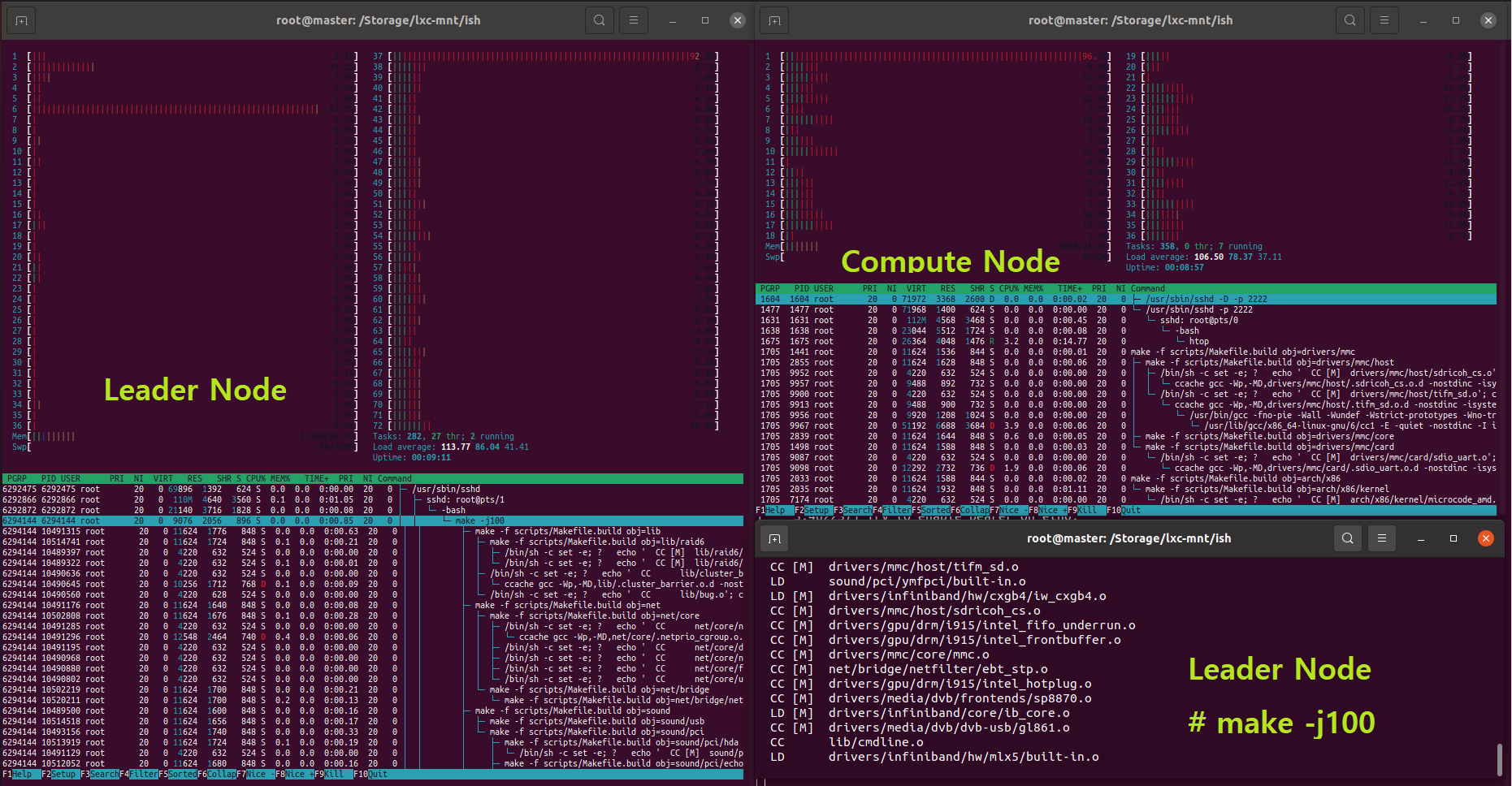Select 'scripts/Makefile.build obj=net/bridge' row in left htop

373,690
